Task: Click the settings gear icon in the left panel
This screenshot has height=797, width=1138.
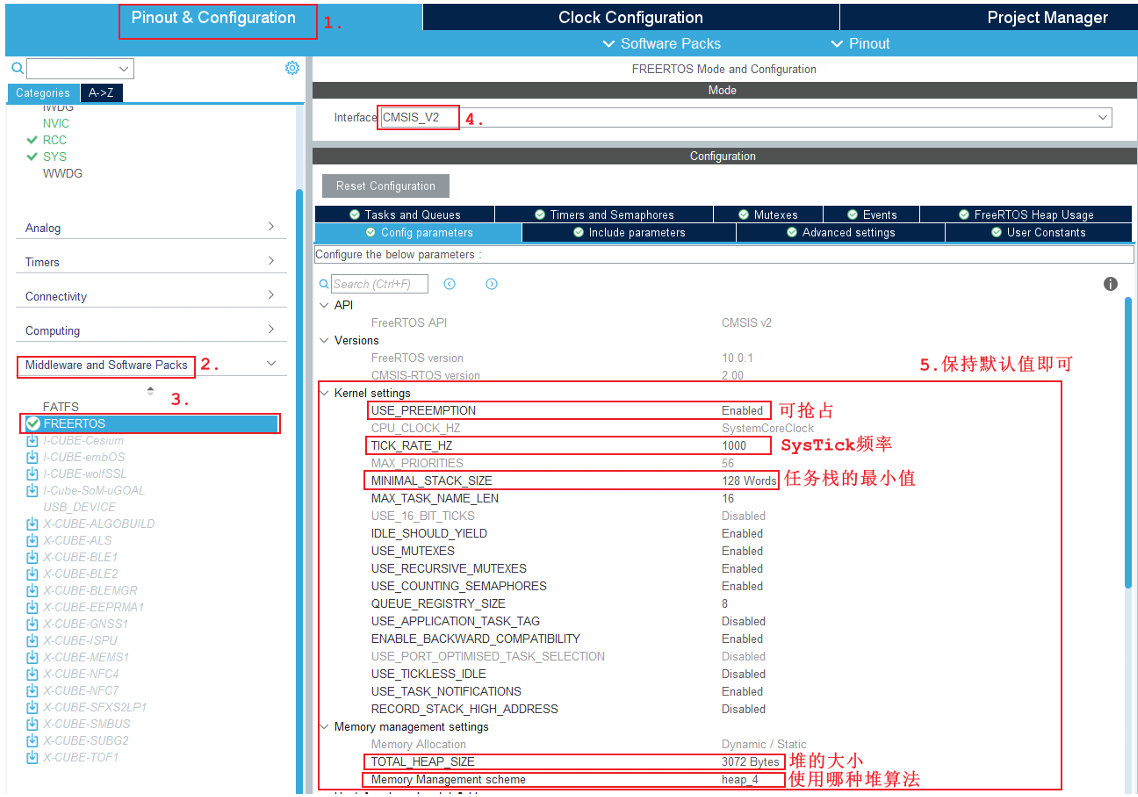Action: tap(292, 68)
